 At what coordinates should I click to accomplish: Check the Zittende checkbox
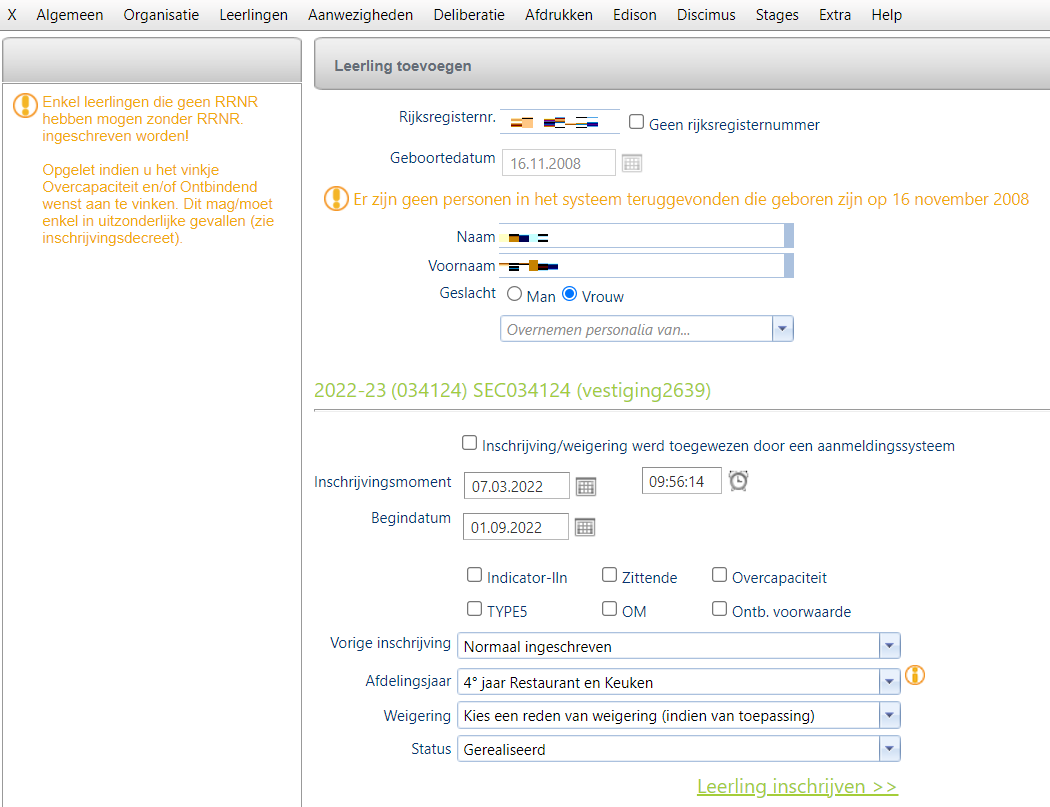pos(609,575)
